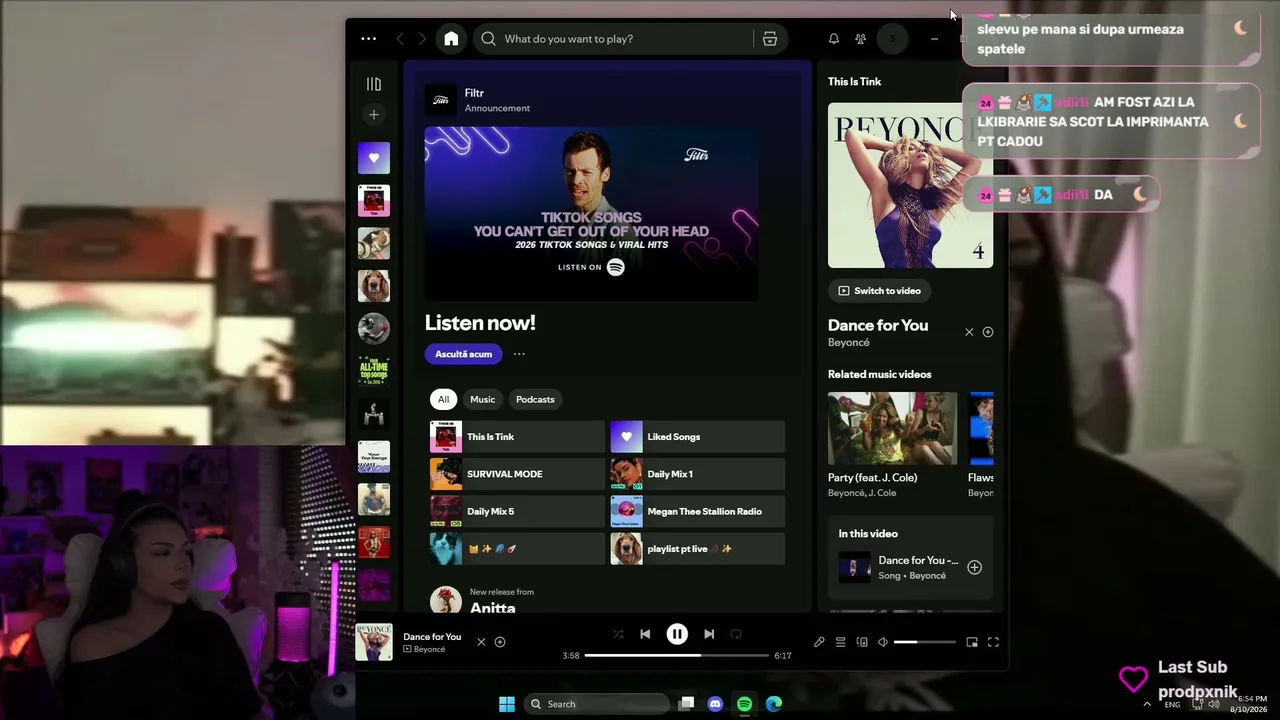Skip to the previous track
Screen dimensions: 1280x720
tap(645, 634)
